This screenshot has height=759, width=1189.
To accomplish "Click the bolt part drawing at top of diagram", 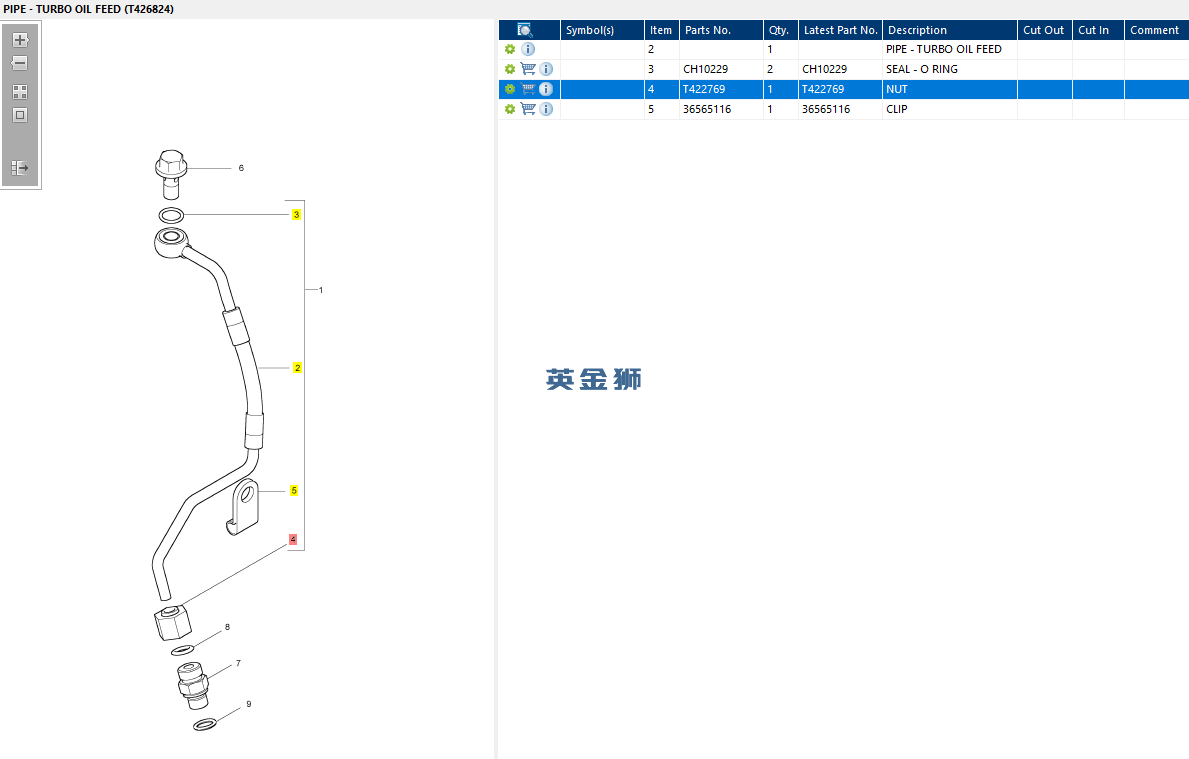I will pyautogui.click(x=171, y=174).
